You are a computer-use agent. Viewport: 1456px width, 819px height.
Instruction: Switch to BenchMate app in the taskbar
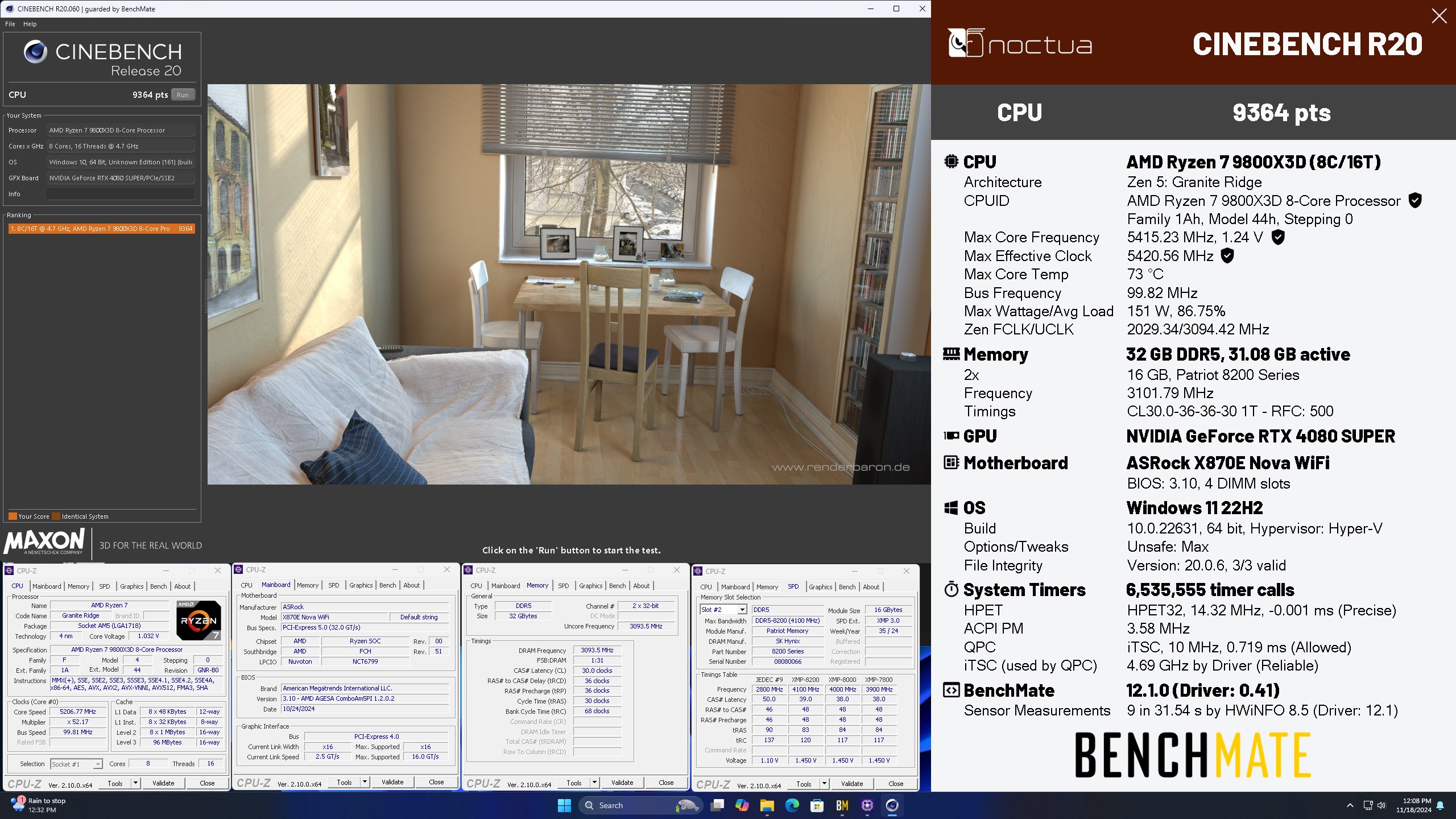click(x=842, y=805)
